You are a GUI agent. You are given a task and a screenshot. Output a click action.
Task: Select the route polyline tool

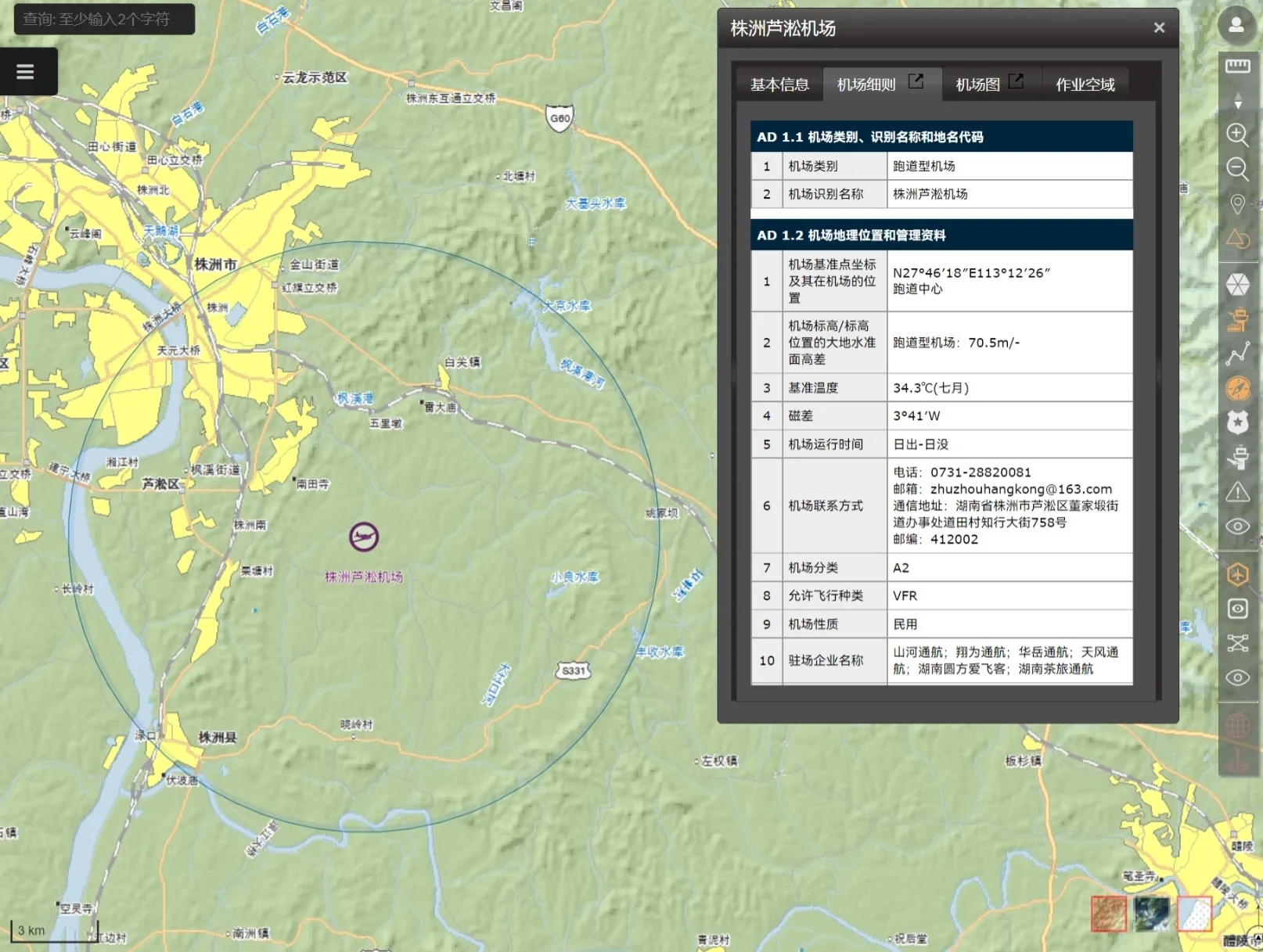click(x=1237, y=354)
